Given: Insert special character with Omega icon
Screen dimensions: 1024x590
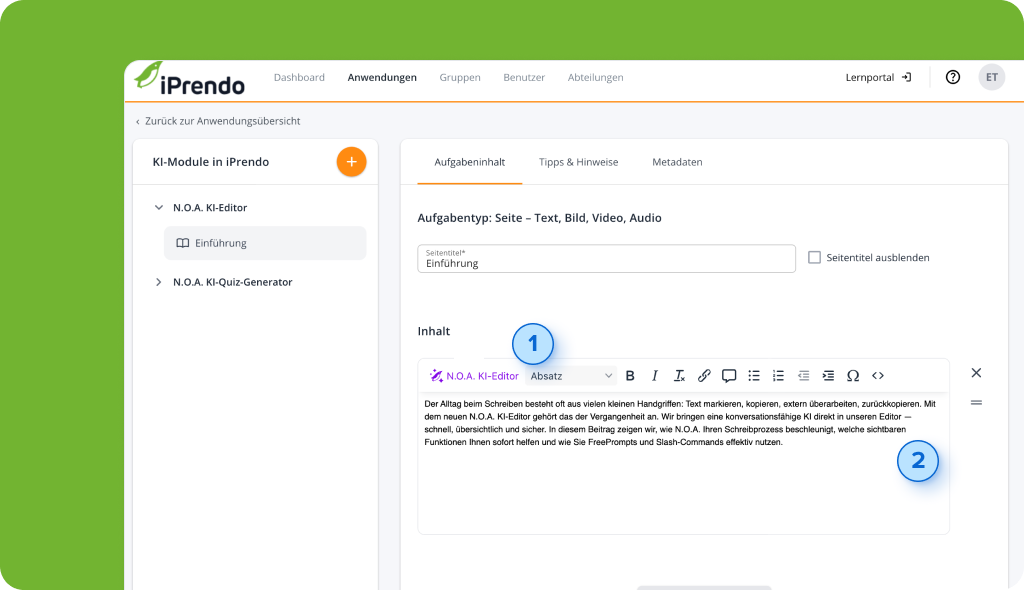Looking at the screenshot, I should tap(853, 376).
